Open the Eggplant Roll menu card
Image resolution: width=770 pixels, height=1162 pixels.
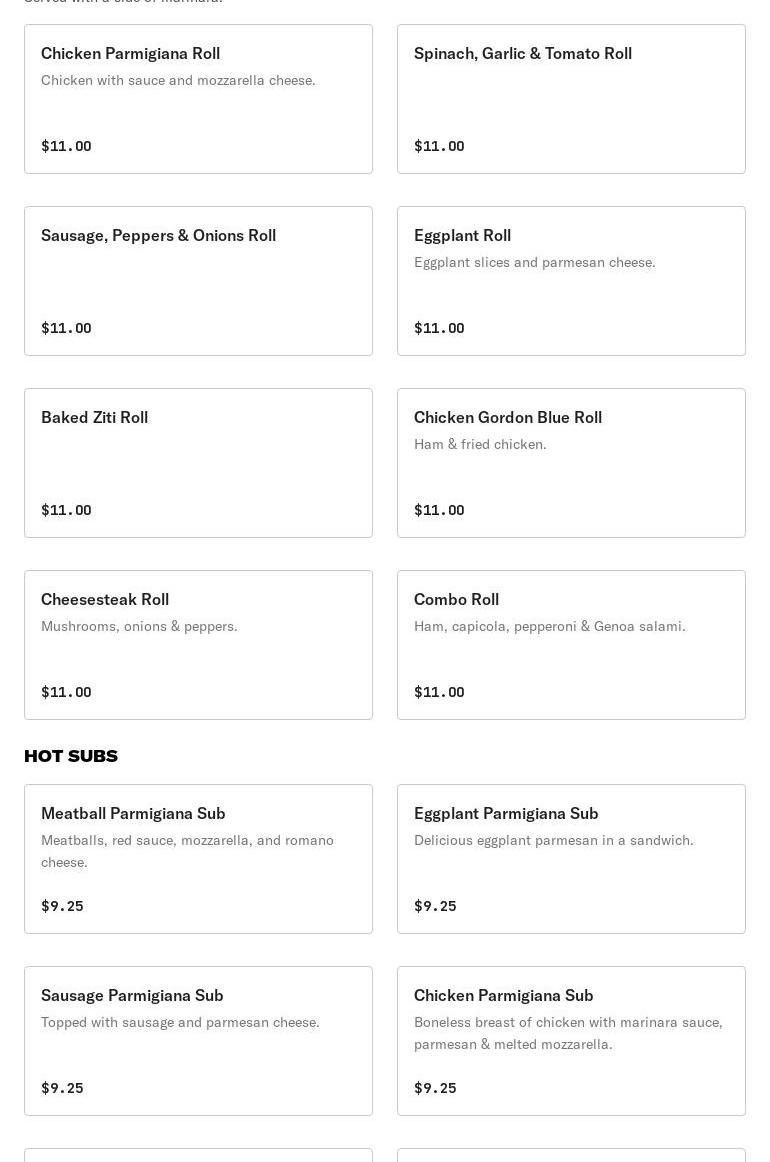pos(571,281)
